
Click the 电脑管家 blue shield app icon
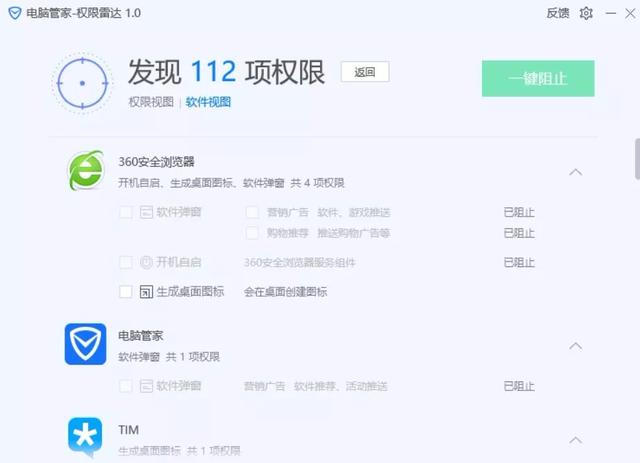[x=85, y=344]
